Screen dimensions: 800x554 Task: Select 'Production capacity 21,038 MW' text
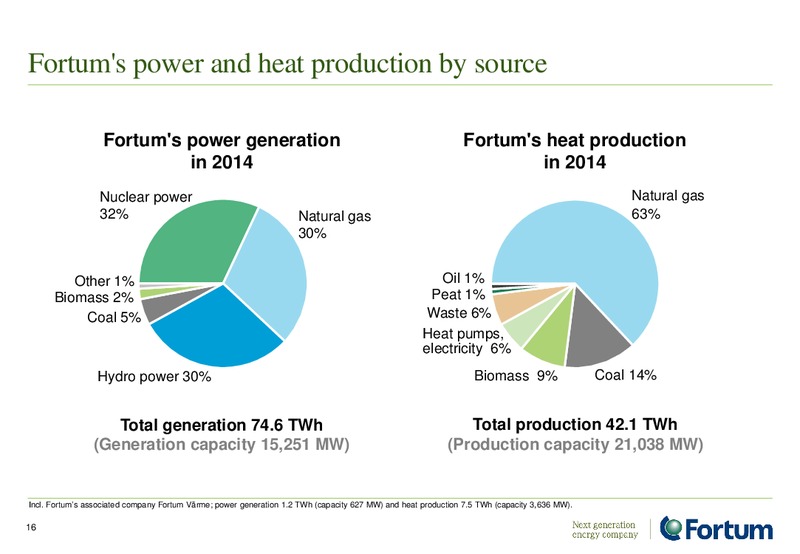tap(576, 444)
